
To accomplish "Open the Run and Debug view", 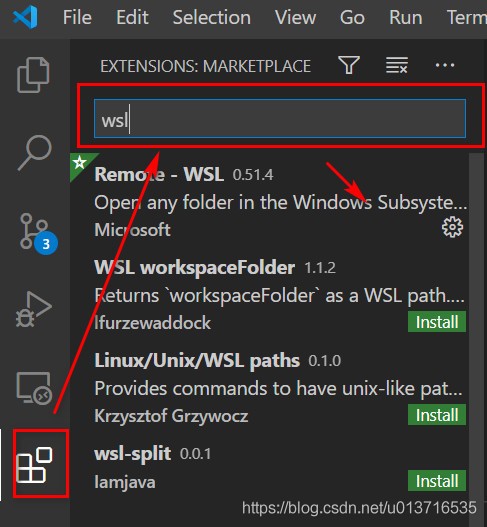I will click(x=34, y=309).
